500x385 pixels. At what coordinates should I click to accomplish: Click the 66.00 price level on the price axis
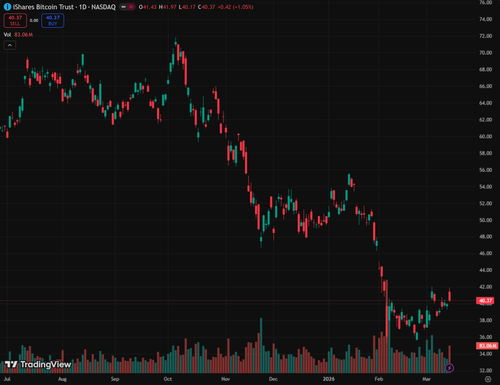pyautogui.click(x=485, y=86)
